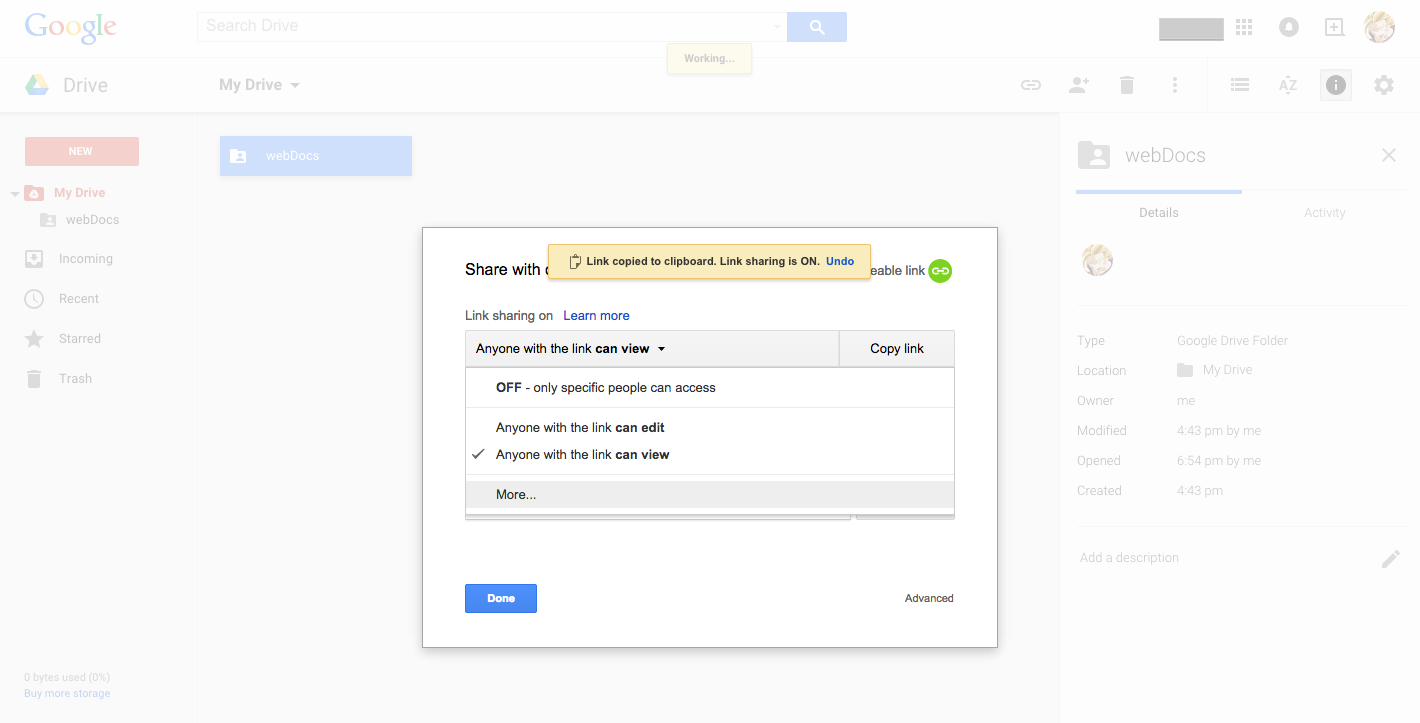Collapse the My Drive tree arrow
Image resolution: width=1420 pixels, height=723 pixels.
tap(15, 194)
